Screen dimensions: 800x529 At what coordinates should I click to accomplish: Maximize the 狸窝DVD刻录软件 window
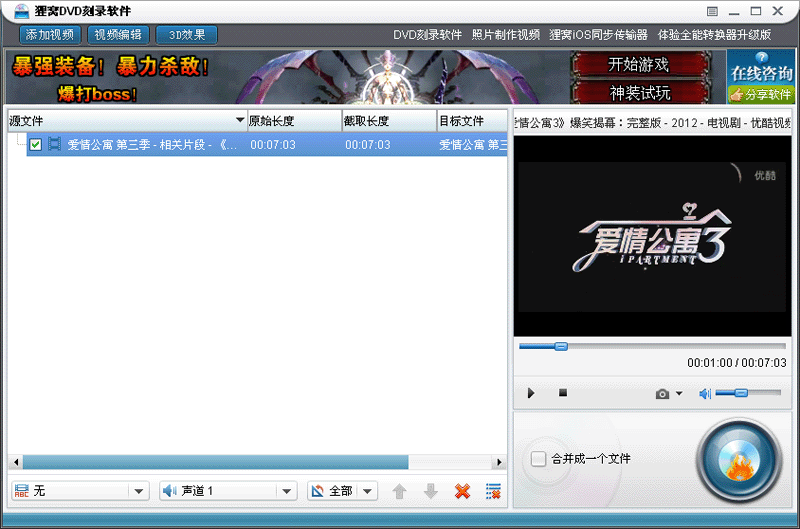pyautogui.click(x=756, y=11)
